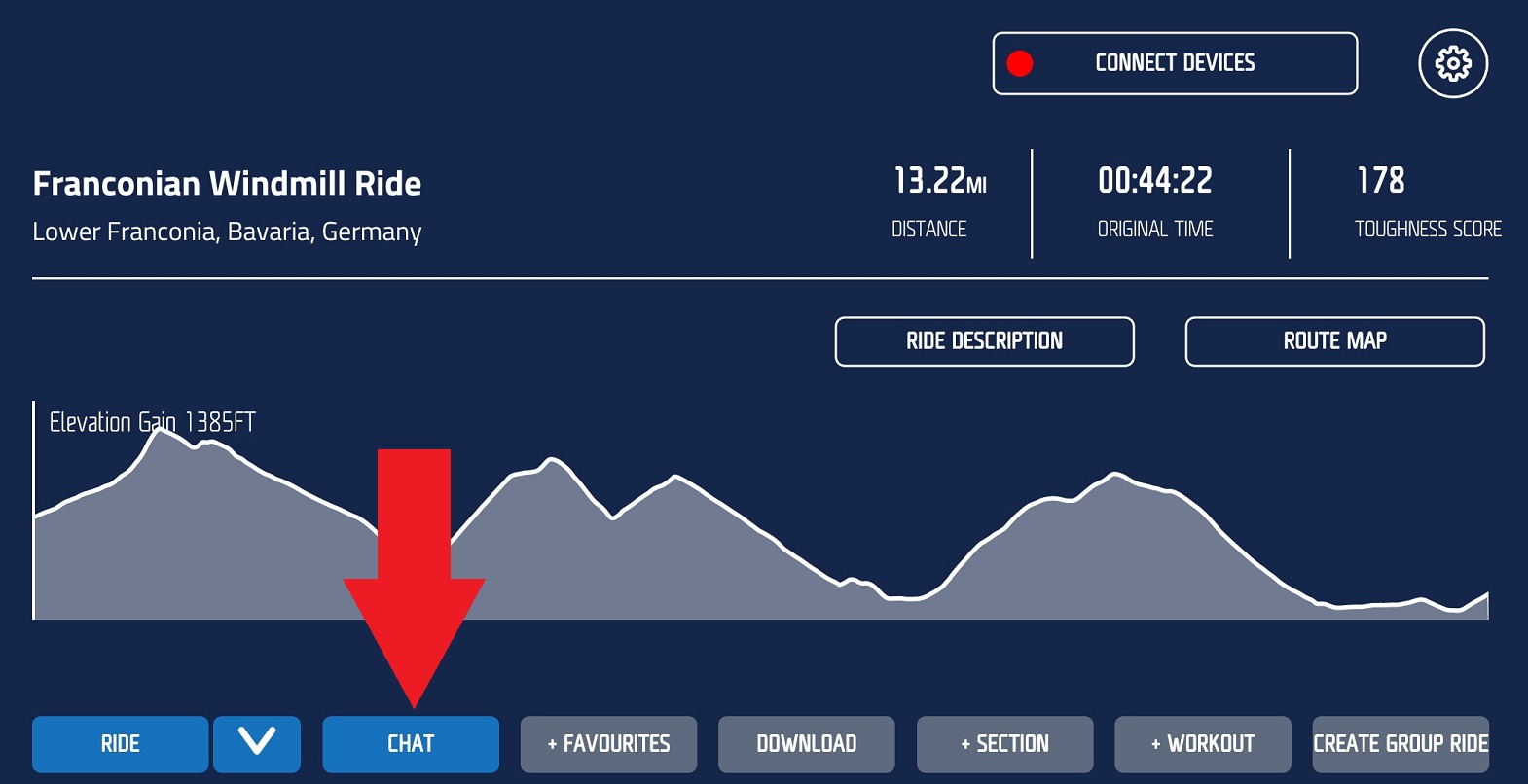Open settings with the gear icon
The image size is (1528, 784).
tap(1453, 64)
